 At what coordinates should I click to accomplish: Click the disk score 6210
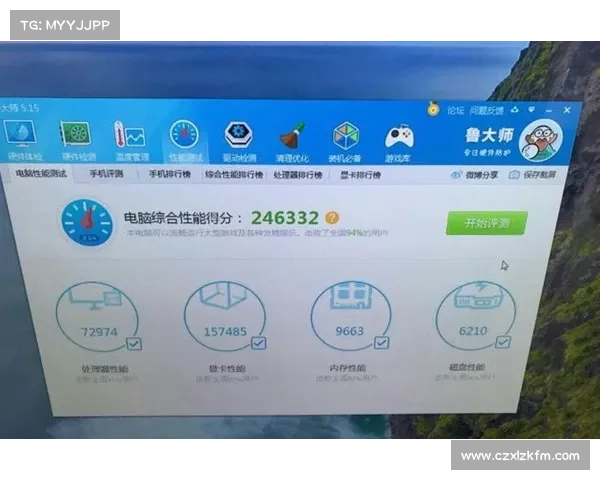click(473, 330)
